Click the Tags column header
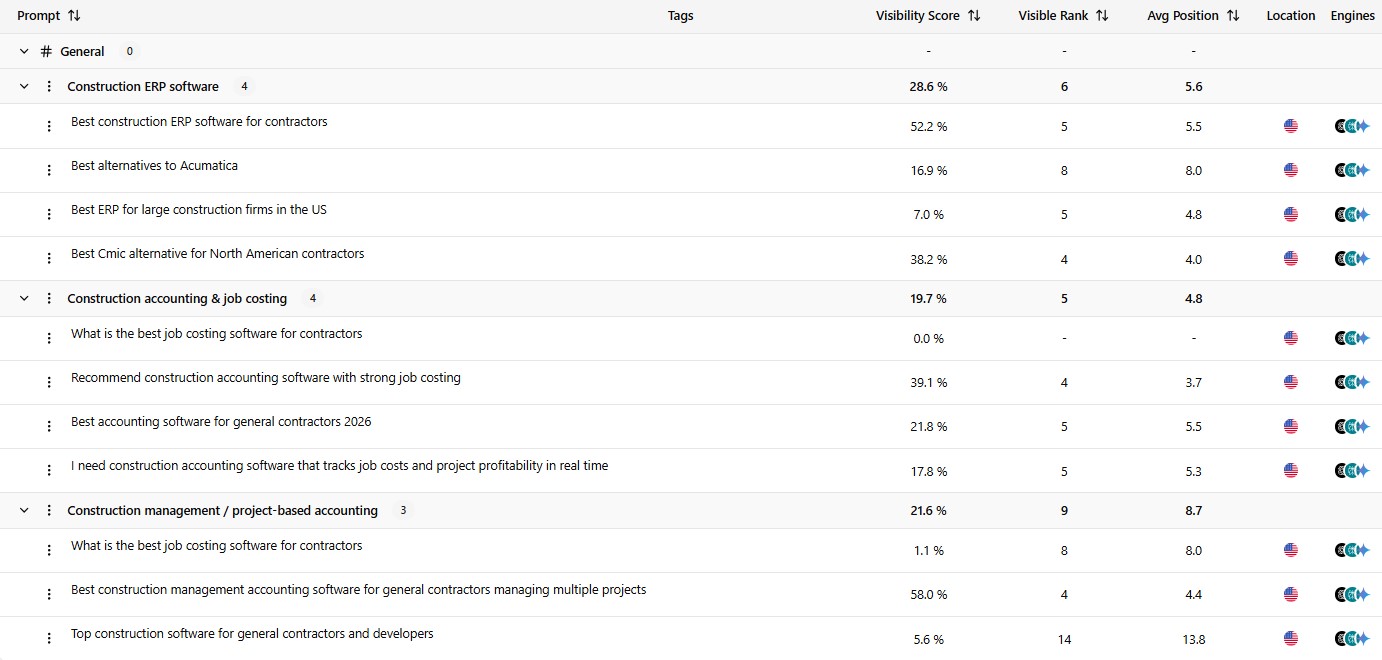Image resolution: width=1382 pixels, height=660 pixels. coord(680,16)
